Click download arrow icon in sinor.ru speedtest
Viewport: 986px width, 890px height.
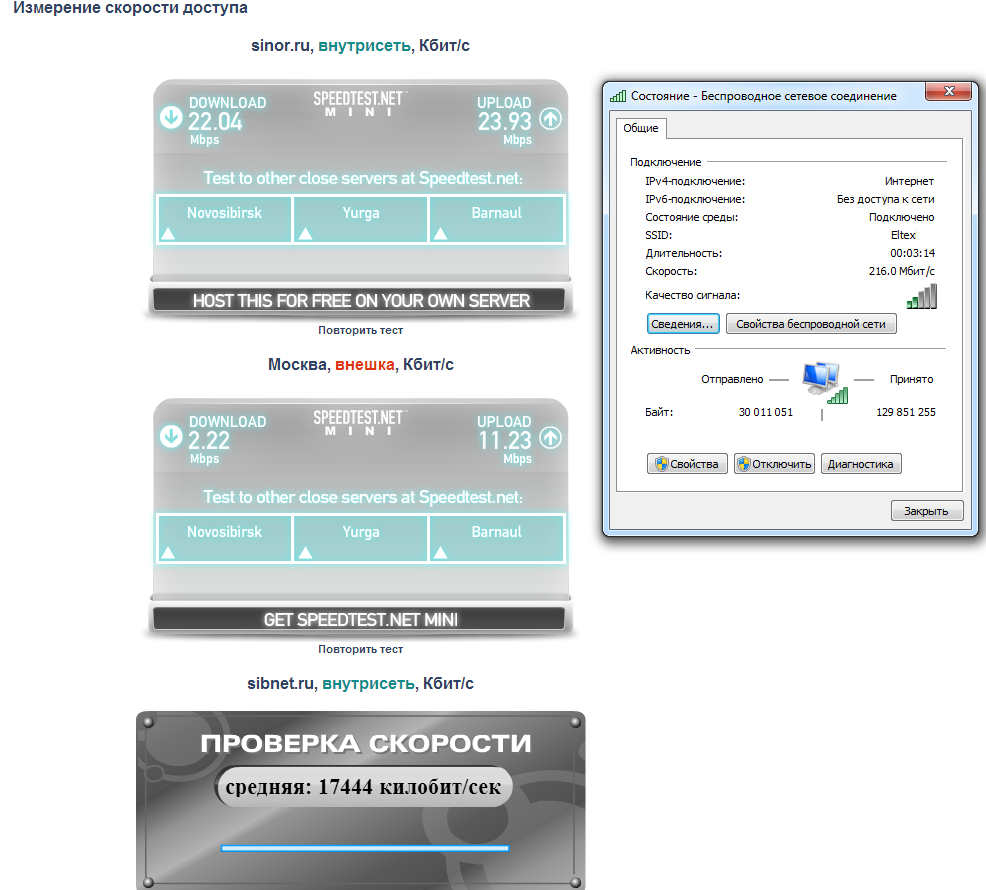pos(171,118)
